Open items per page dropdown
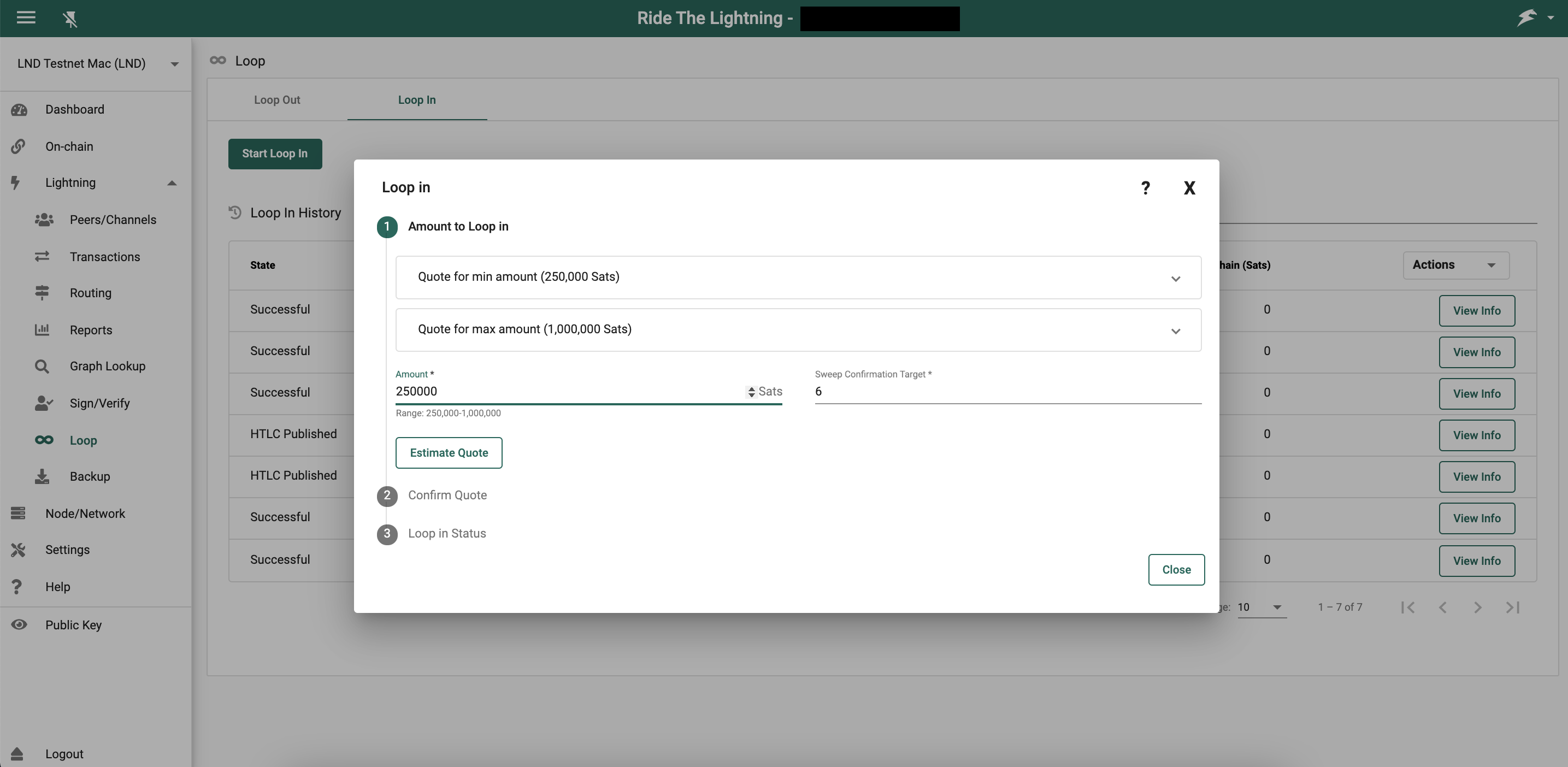 1262,607
